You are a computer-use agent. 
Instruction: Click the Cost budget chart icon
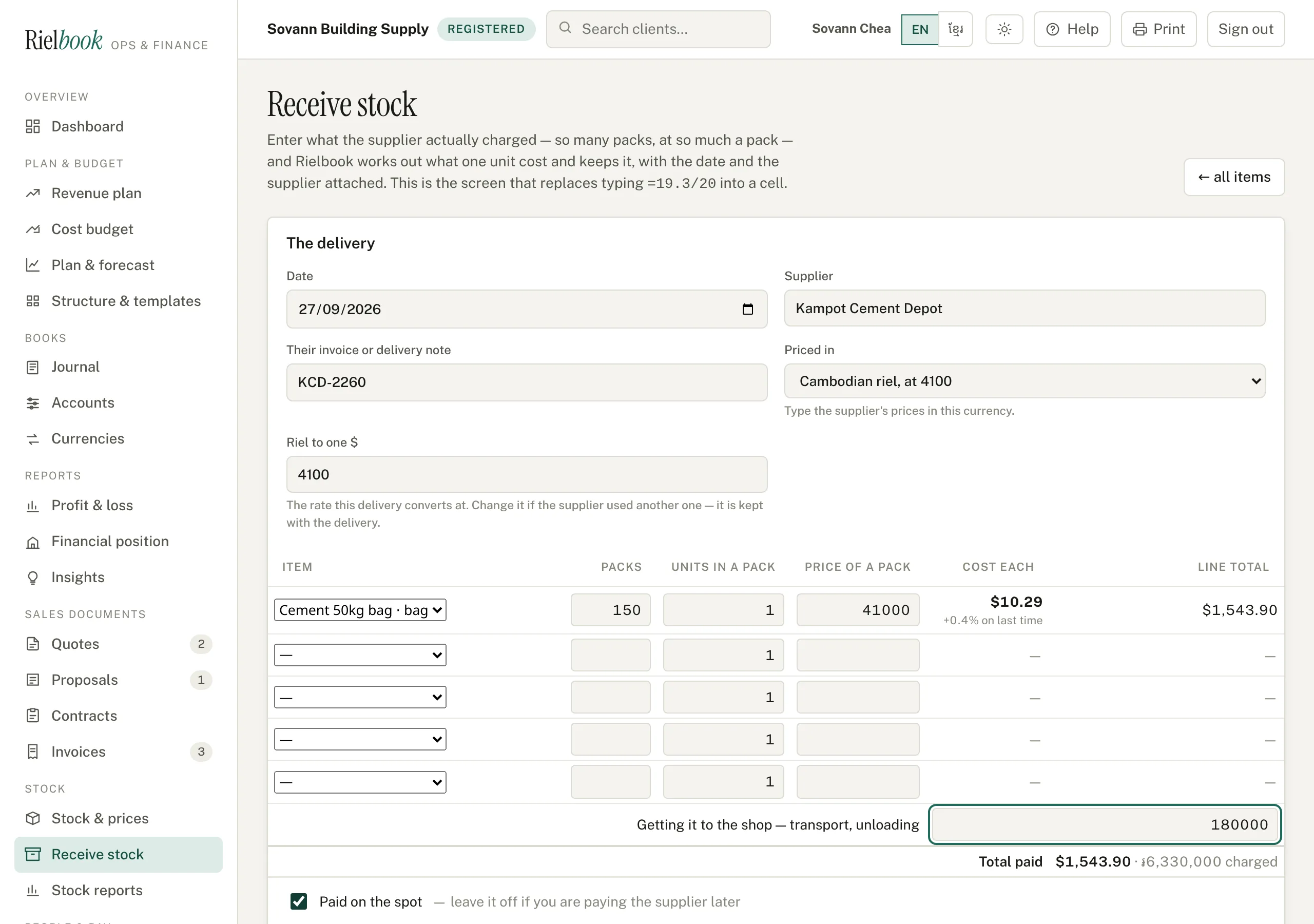(33, 229)
